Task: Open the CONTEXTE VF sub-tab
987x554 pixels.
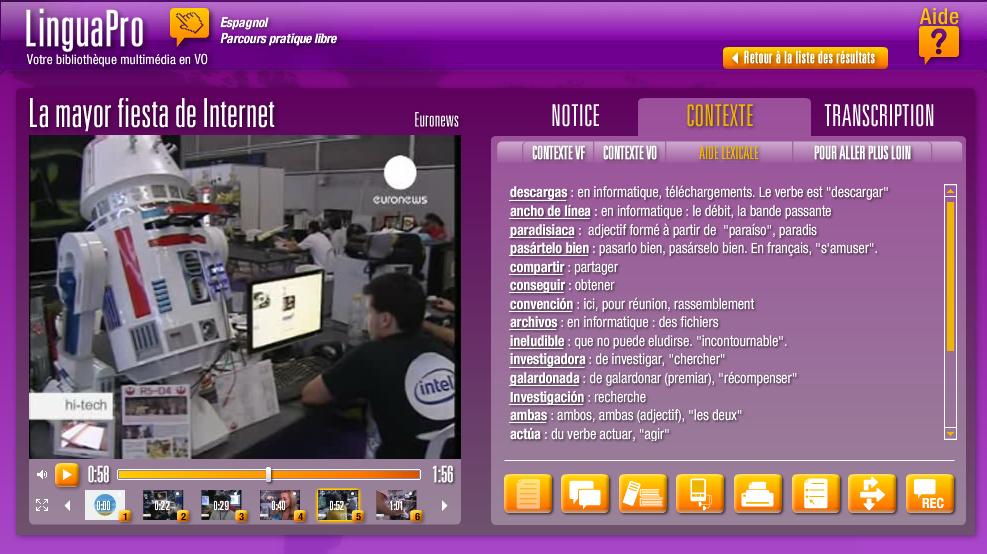Action: click(558, 153)
